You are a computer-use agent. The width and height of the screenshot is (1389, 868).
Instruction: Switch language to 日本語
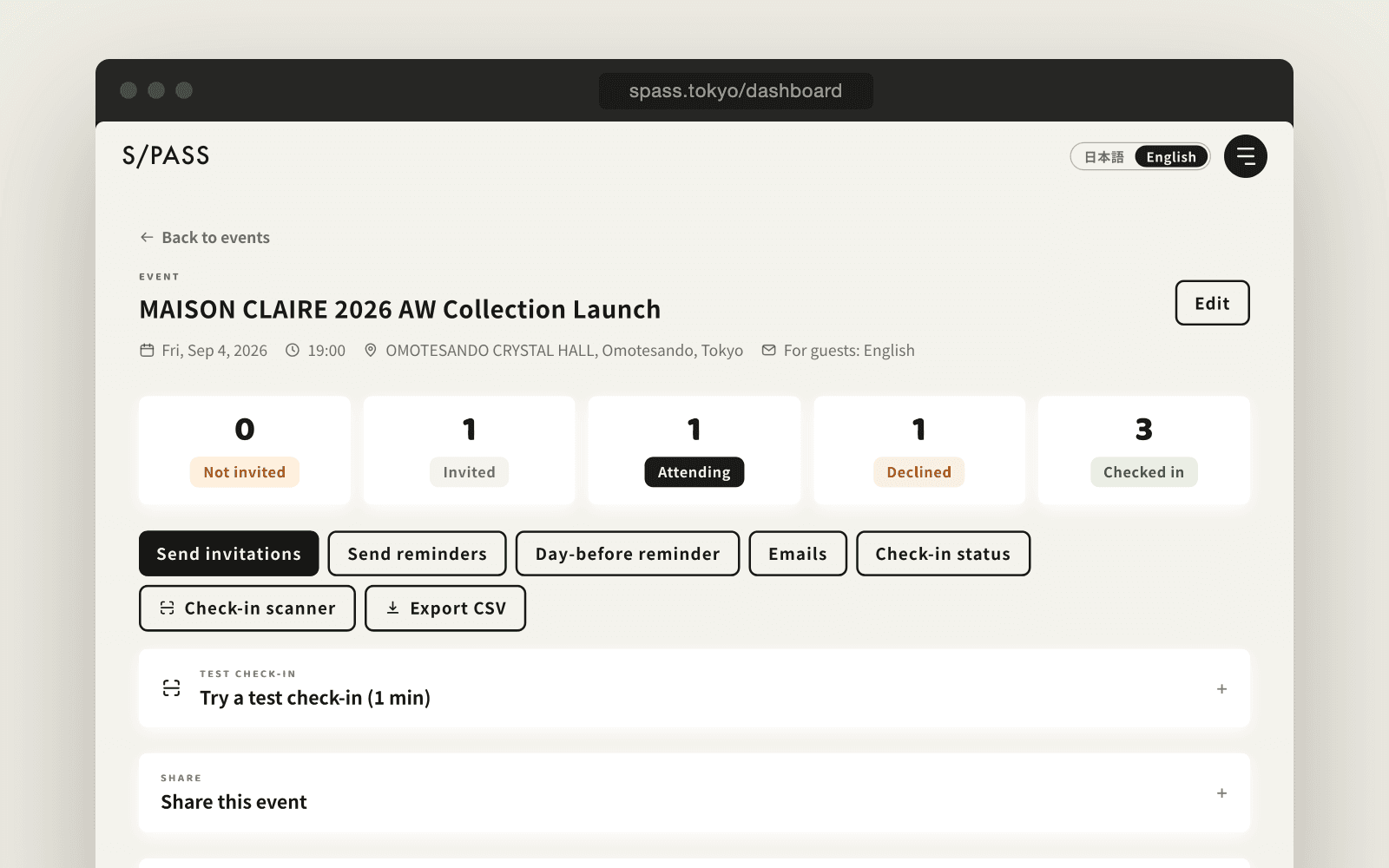tap(1103, 157)
